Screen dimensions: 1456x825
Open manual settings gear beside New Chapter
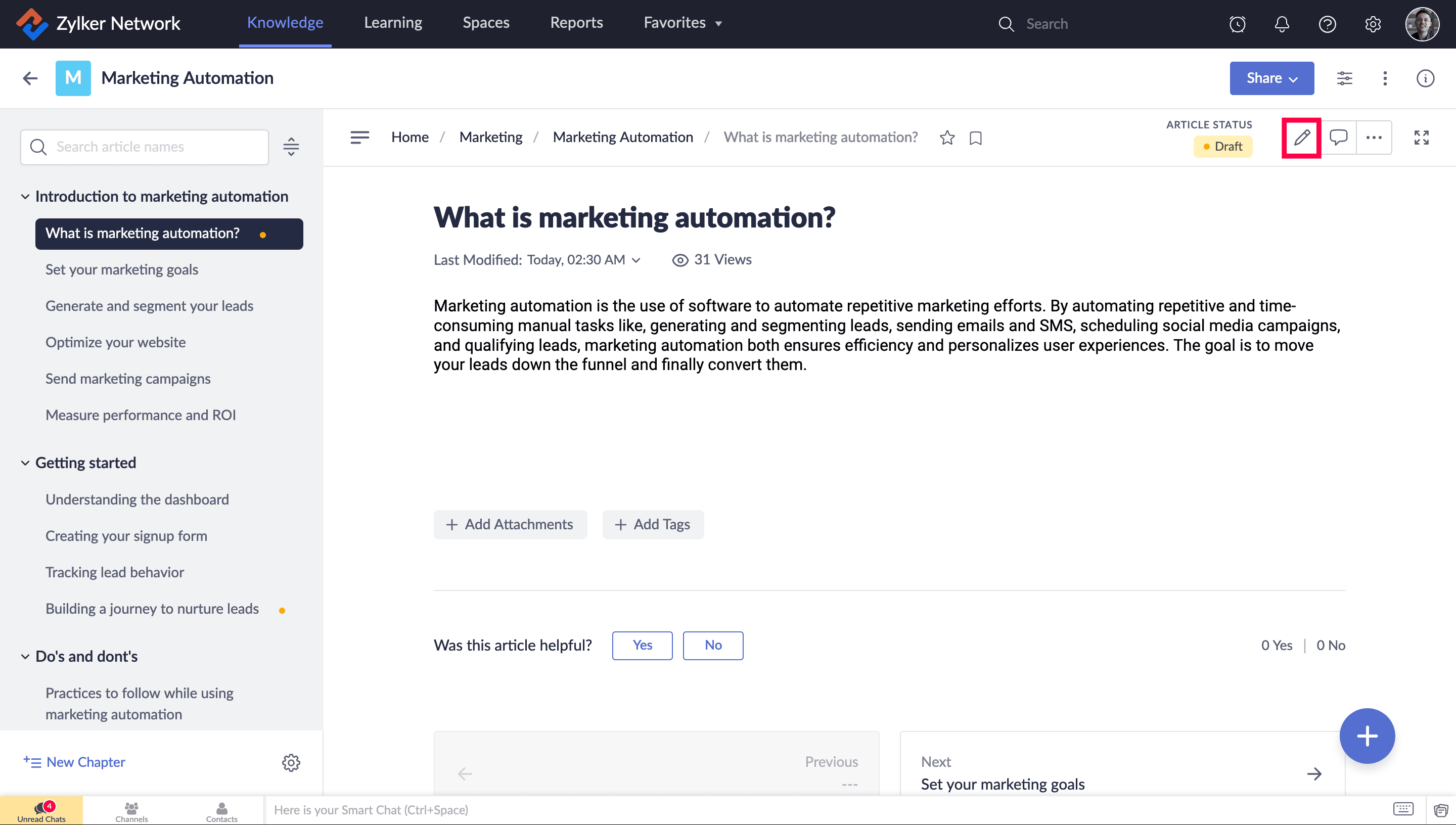[x=291, y=762]
